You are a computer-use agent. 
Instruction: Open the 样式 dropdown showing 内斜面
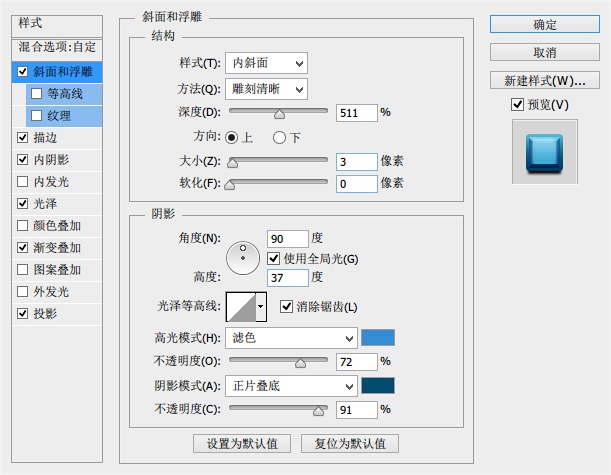click(266, 64)
